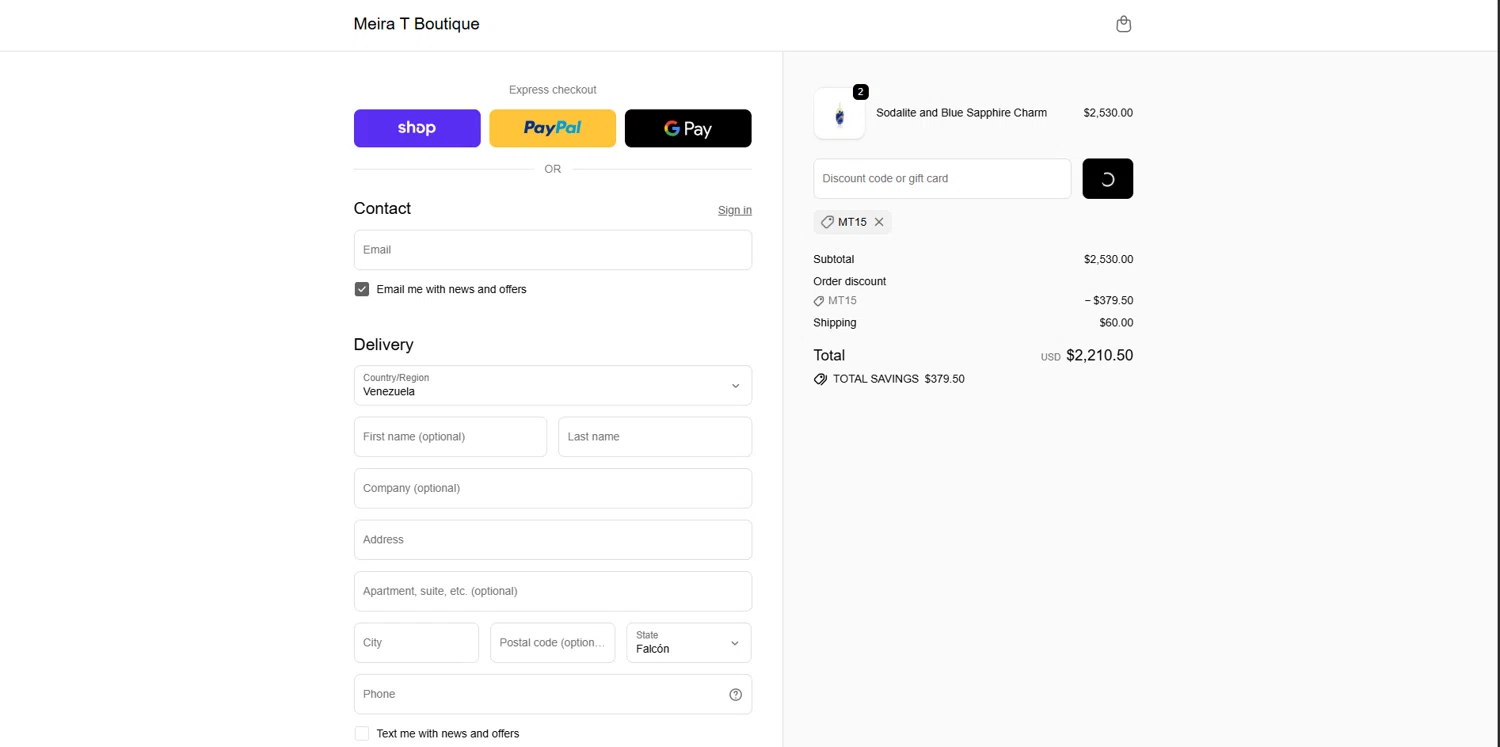Image resolution: width=1500 pixels, height=747 pixels.
Task: Check Text me with news and offers
Action: [362, 734]
